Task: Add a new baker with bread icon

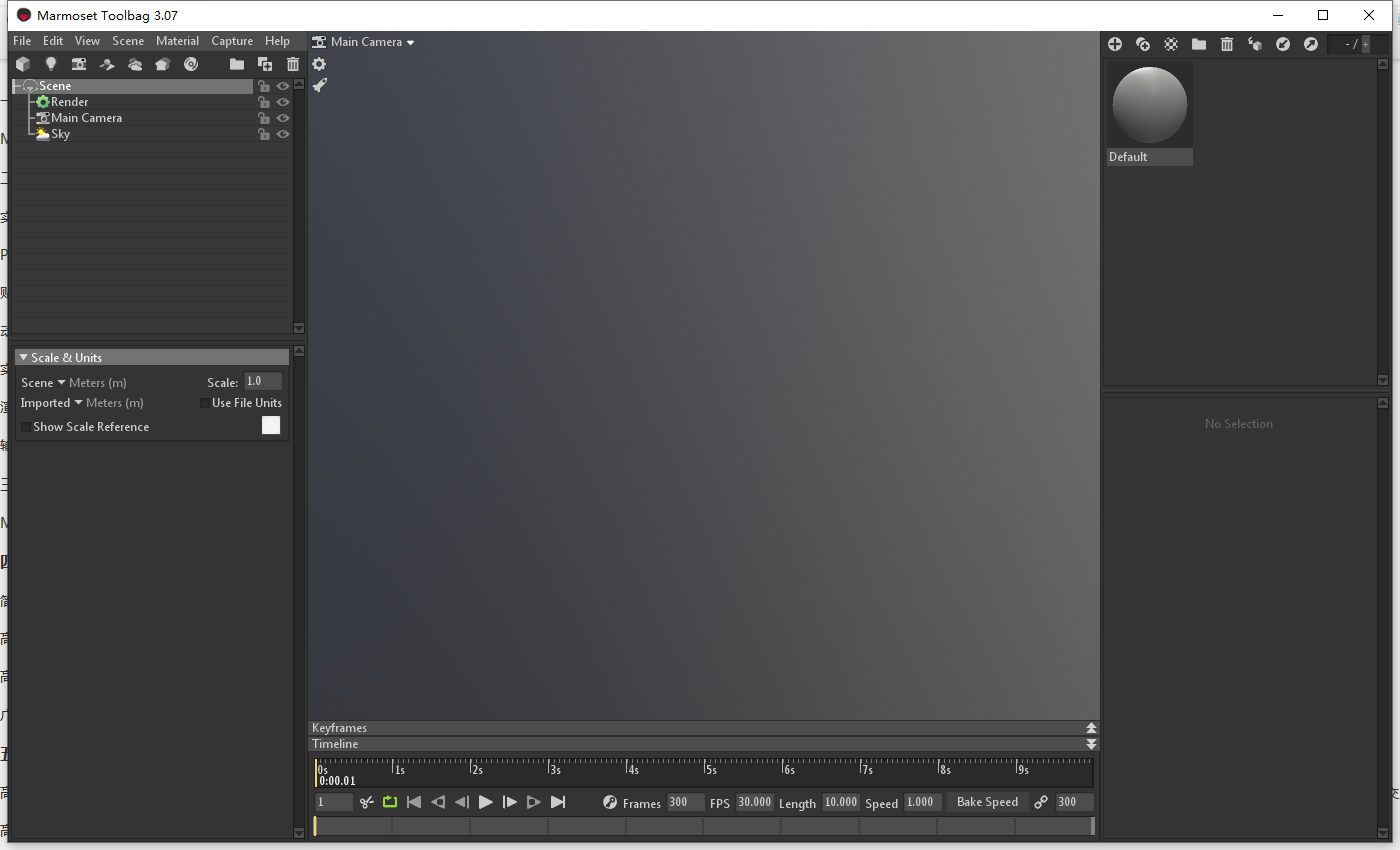Action: (x=163, y=64)
